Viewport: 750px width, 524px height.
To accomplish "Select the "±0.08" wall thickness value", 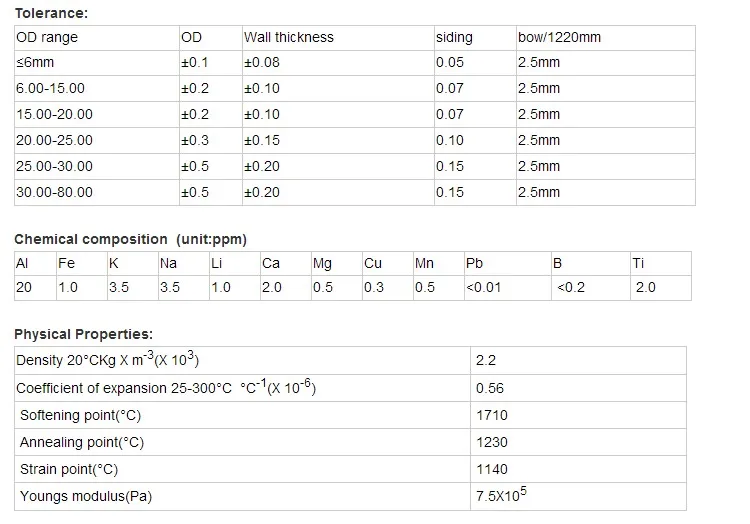I will (x=263, y=62).
